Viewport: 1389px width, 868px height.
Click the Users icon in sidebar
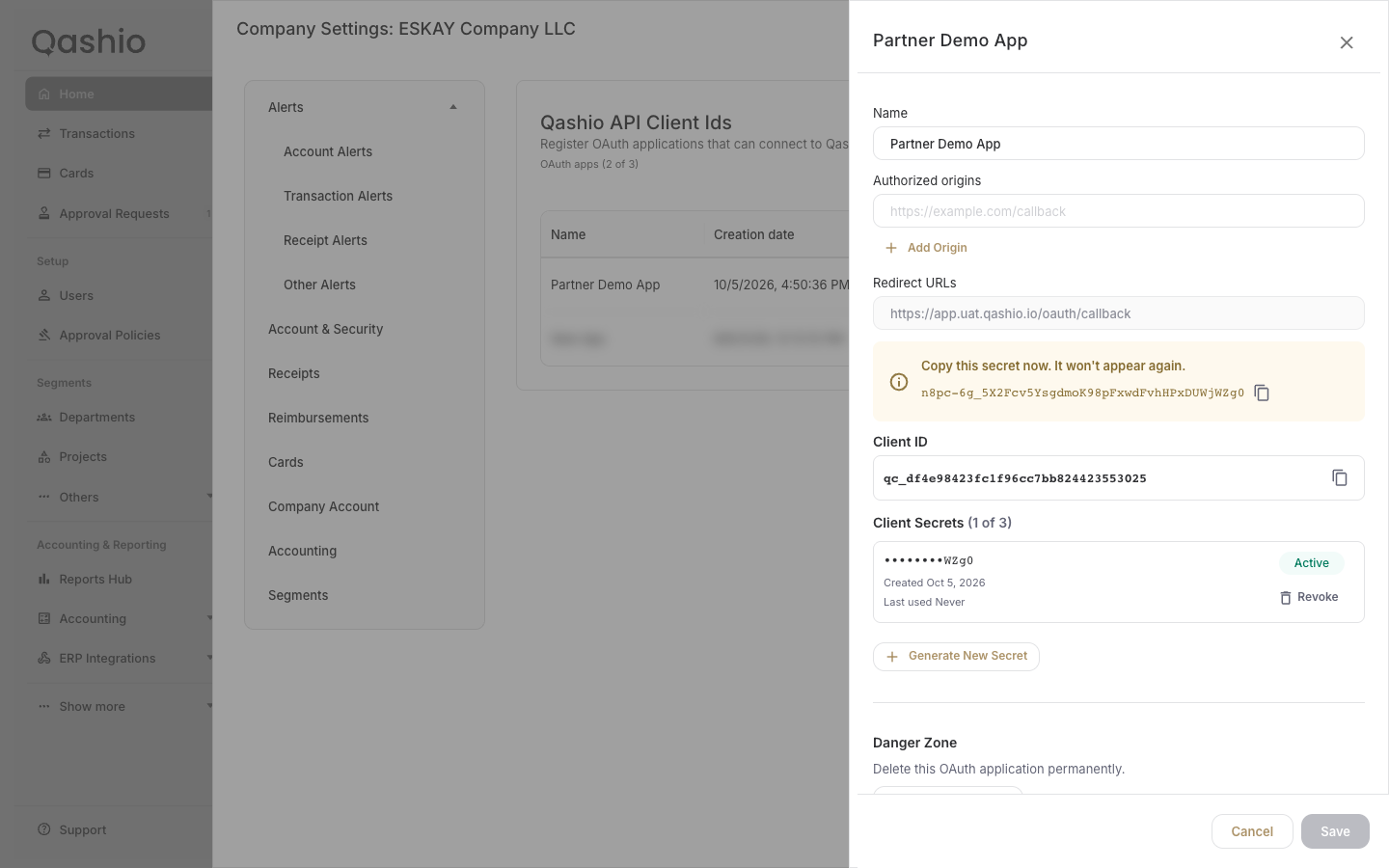(x=44, y=296)
